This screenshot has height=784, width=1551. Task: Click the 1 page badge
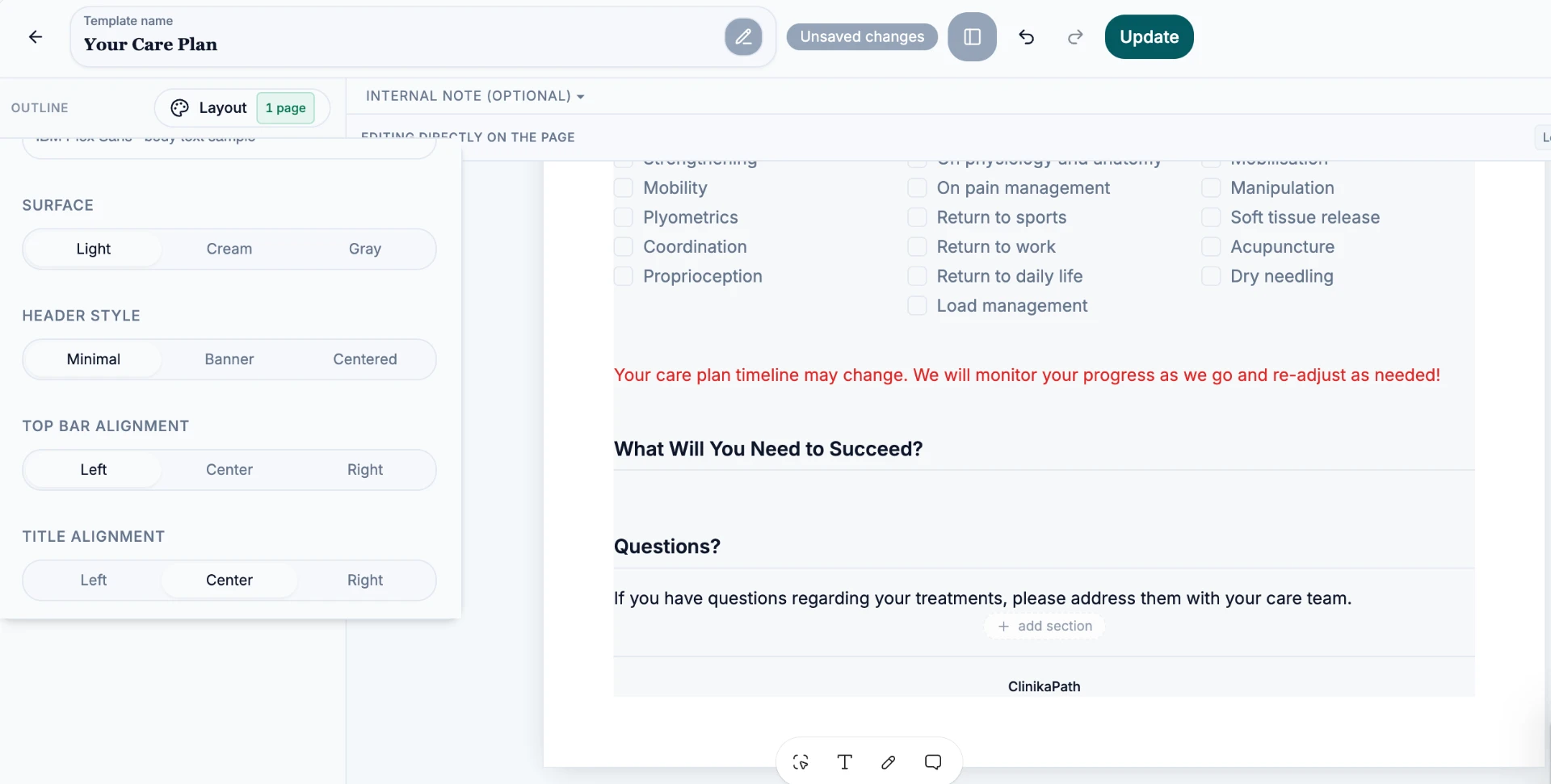click(286, 108)
